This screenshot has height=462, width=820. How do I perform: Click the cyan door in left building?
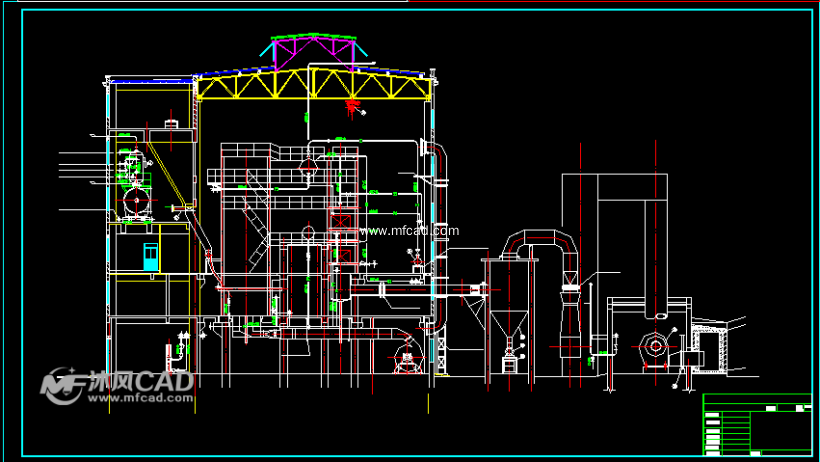151,255
